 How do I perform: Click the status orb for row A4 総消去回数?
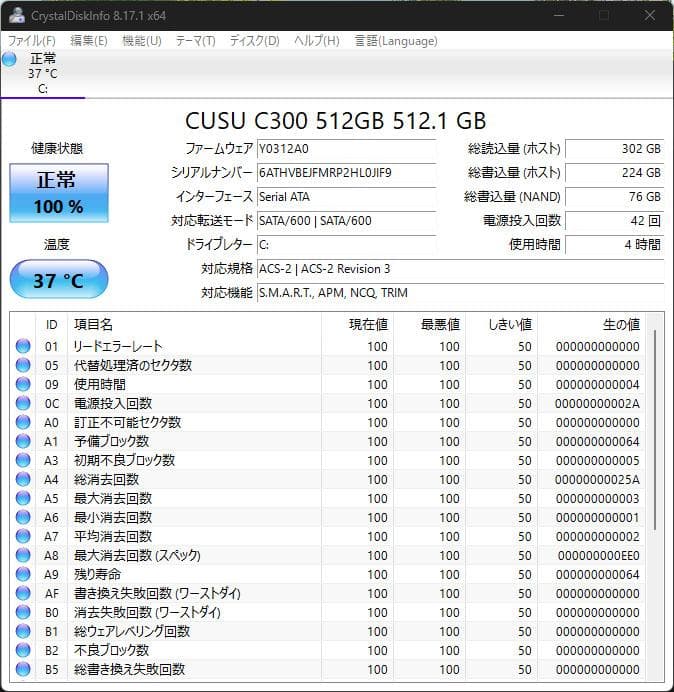point(23,479)
